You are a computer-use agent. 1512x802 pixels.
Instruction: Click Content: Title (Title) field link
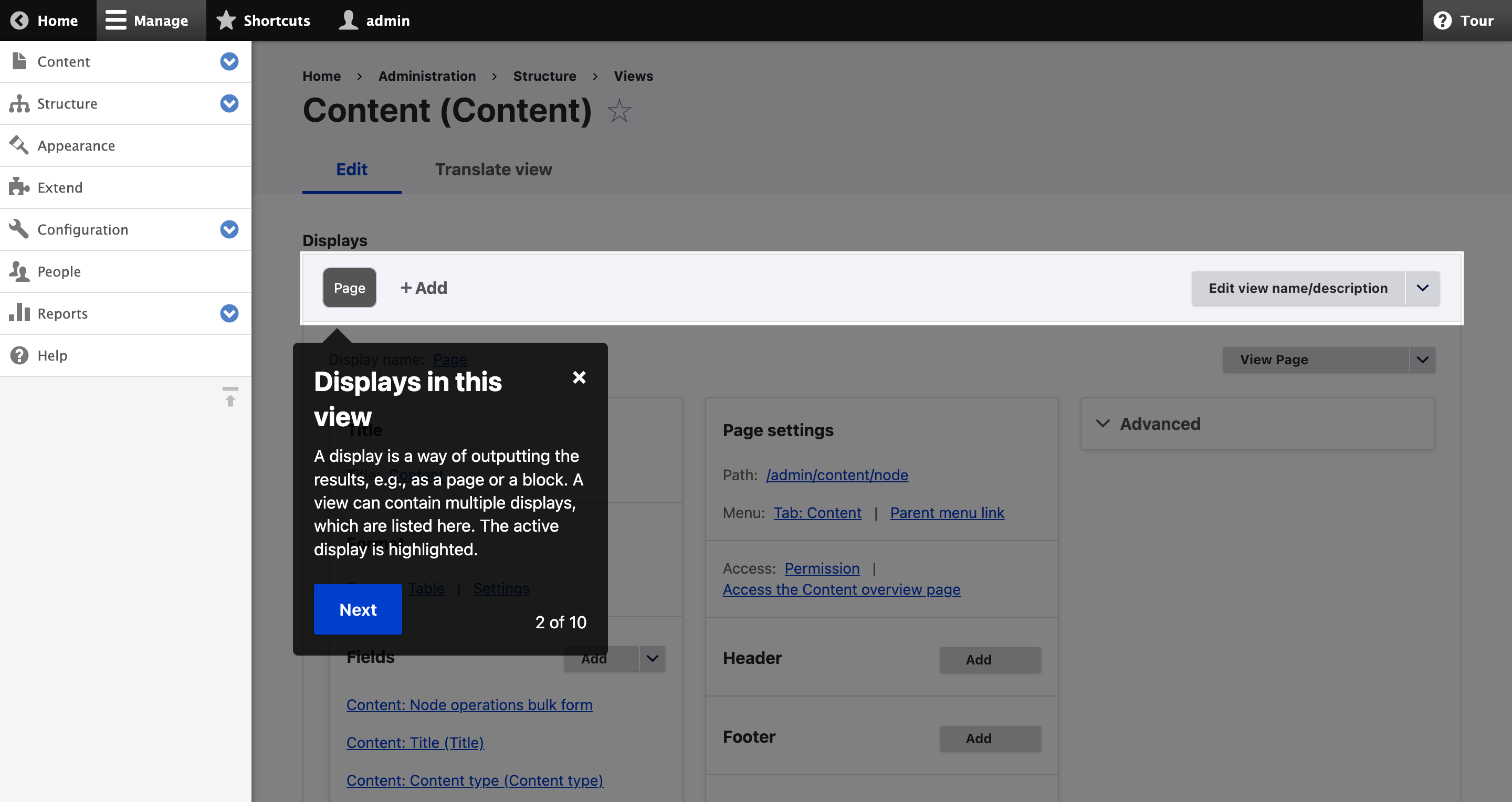[415, 743]
